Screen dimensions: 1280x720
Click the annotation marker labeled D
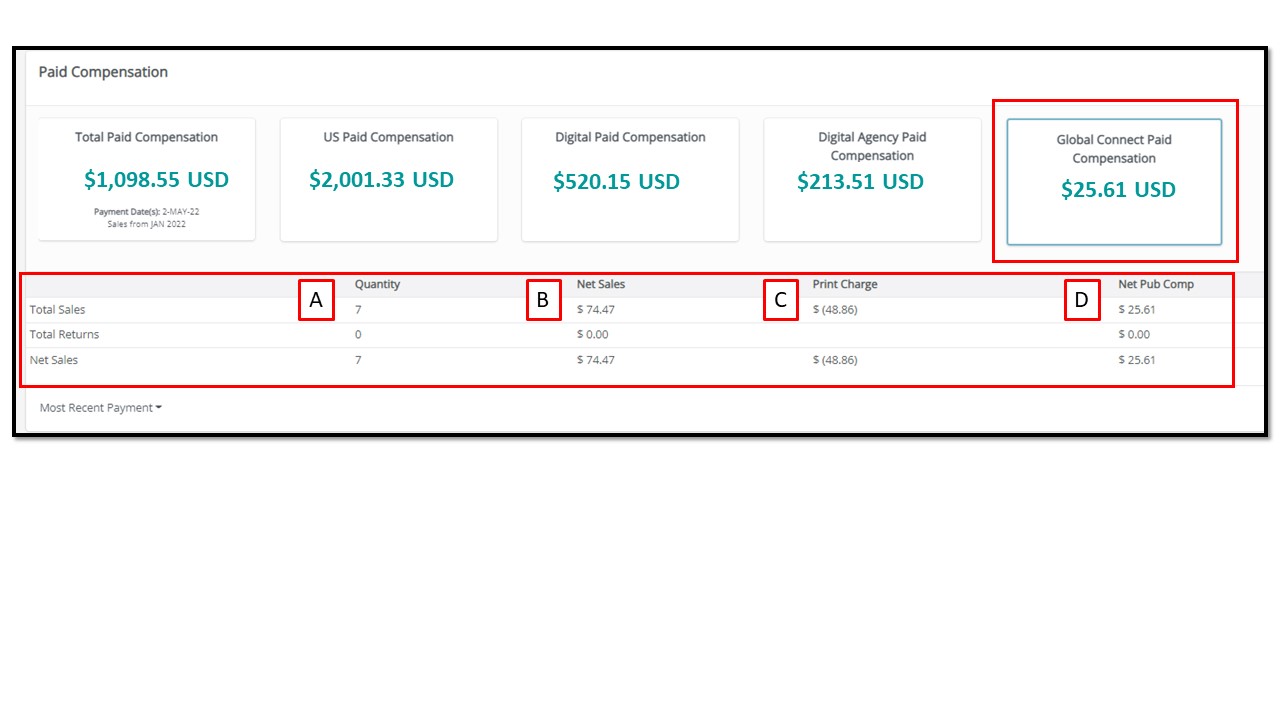click(1082, 300)
